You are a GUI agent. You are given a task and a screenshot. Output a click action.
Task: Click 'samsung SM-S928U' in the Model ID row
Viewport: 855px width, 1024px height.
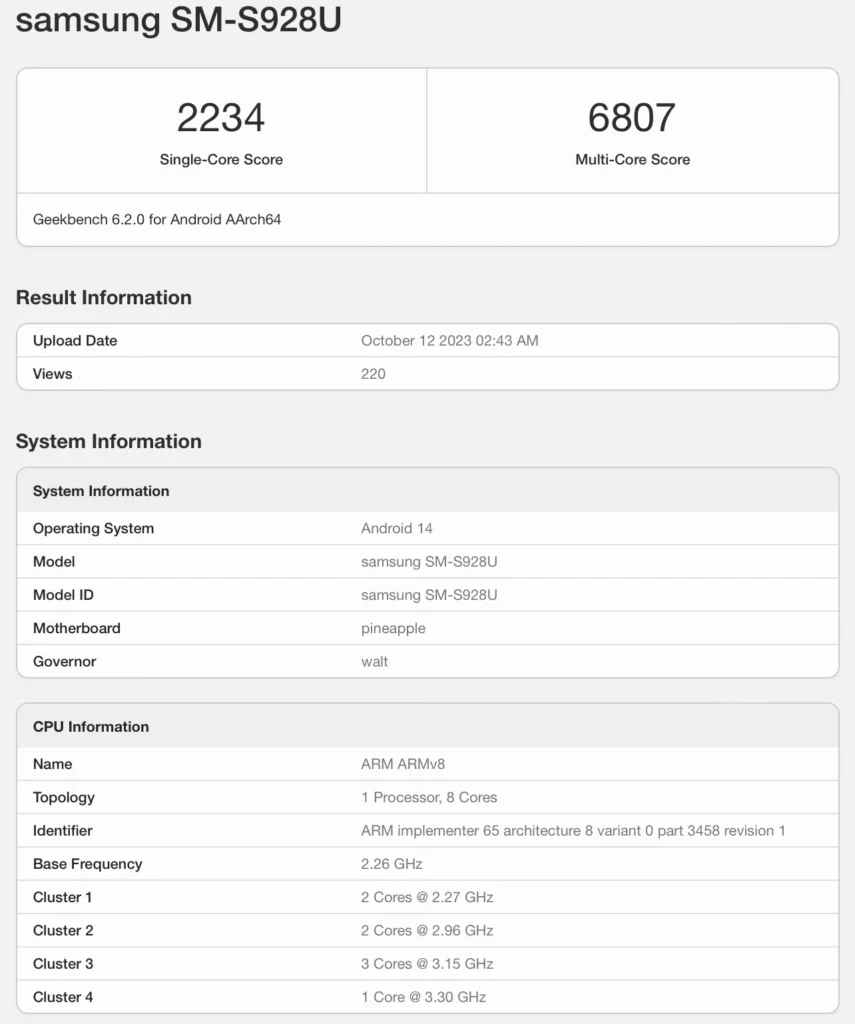[x=429, y=595]
